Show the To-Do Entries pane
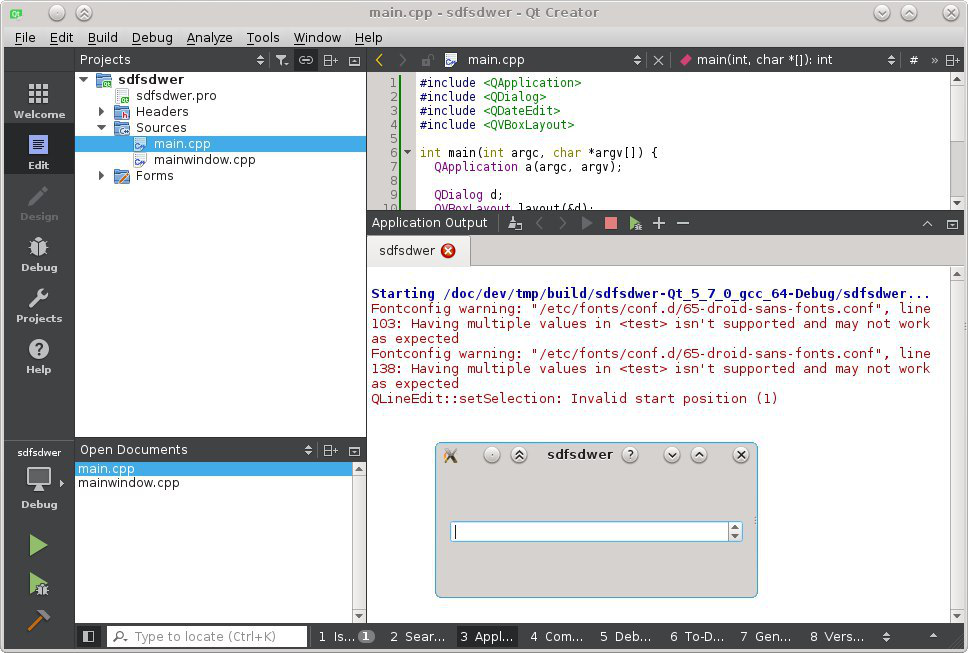This screenshot has height=653, width=968. point(697,637)
